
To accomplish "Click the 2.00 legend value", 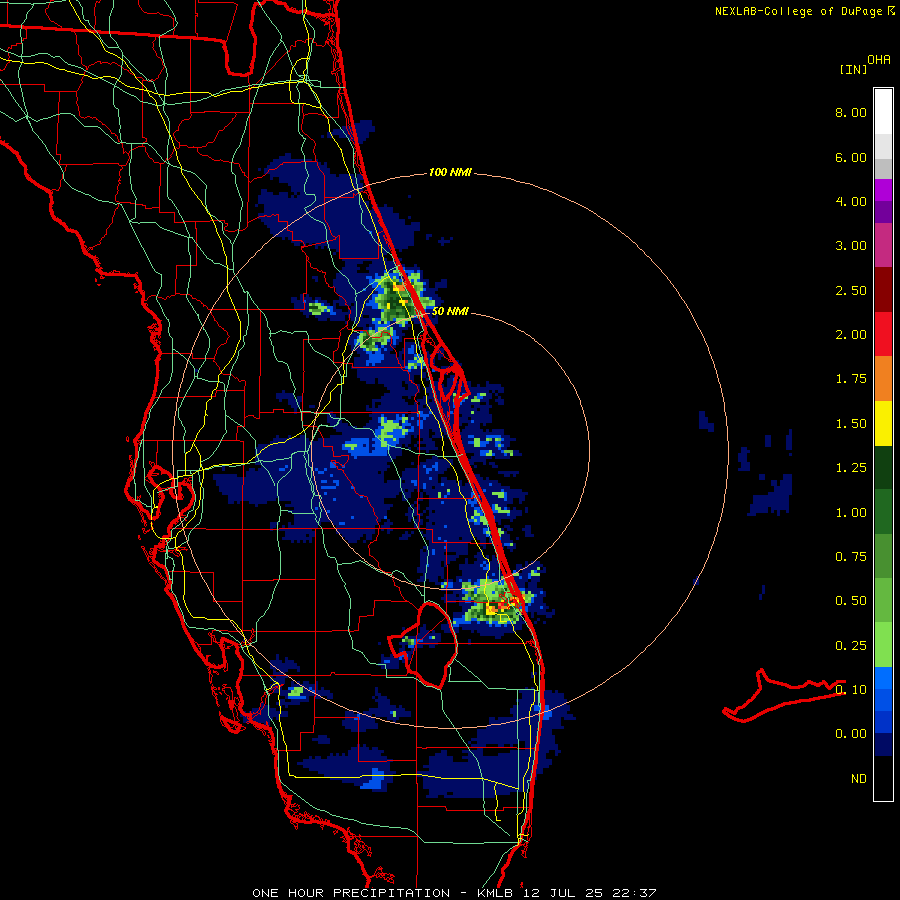I will click(851, 335).
